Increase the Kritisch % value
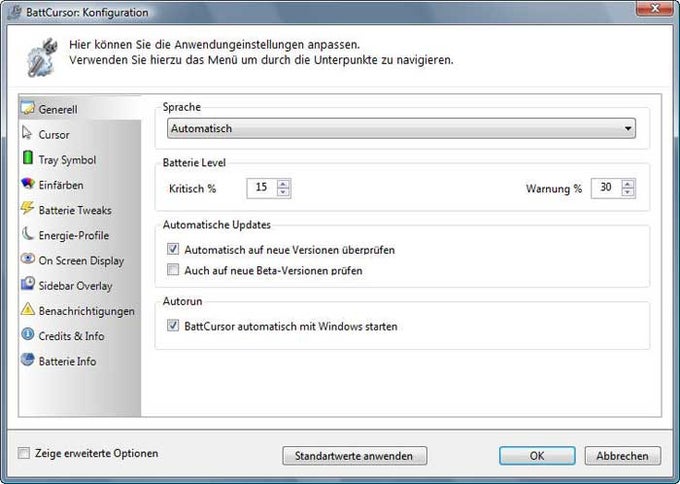This screenshot has height=484, width=680. [283, 183]
